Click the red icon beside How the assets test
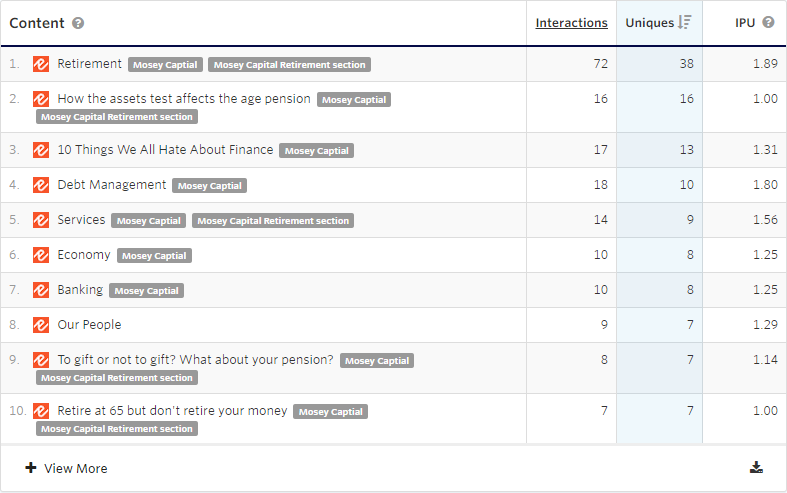This screenshot has height=493, width=787. click(x=41, y=99)
